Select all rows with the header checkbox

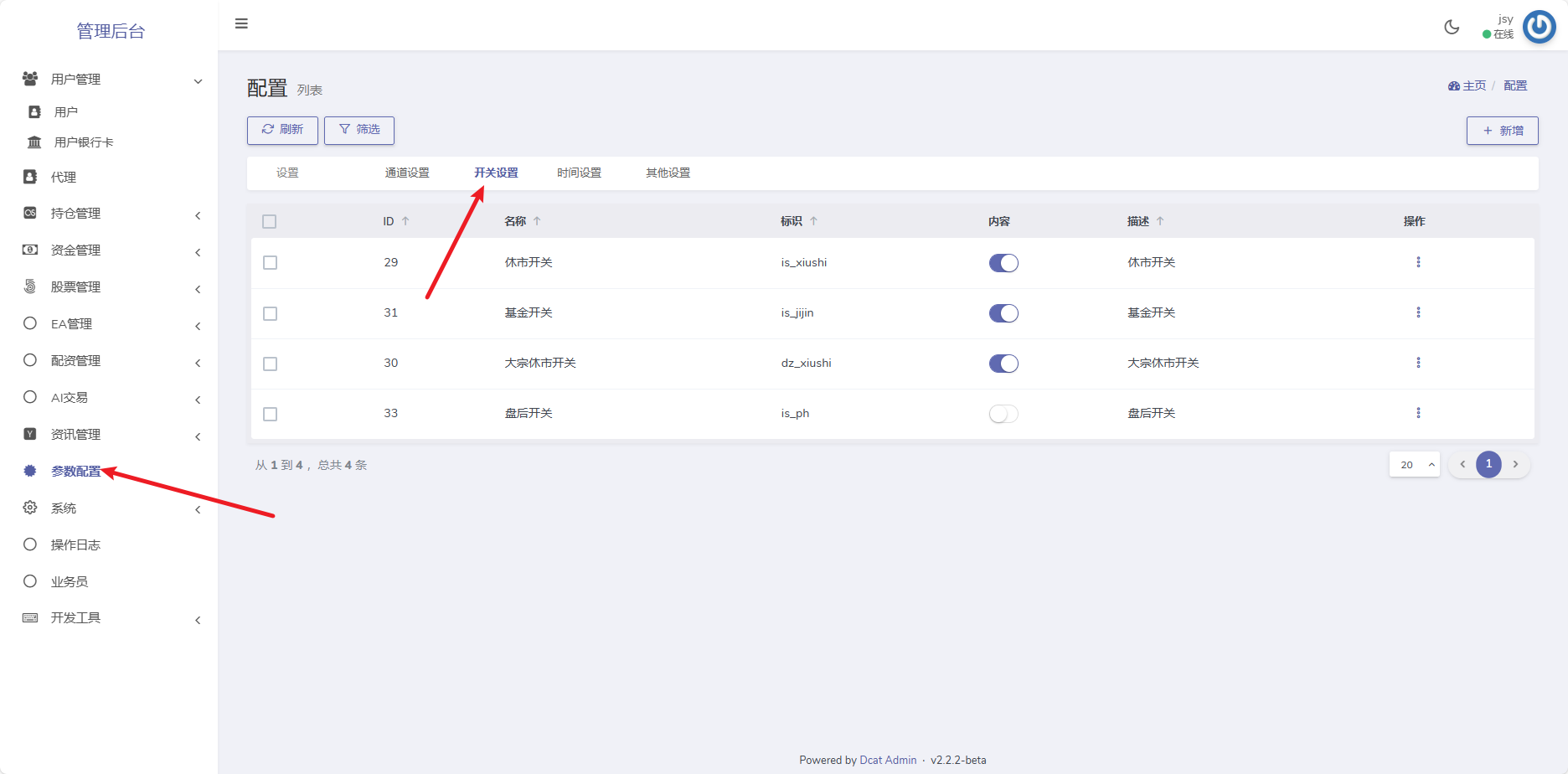pos(269,222)
